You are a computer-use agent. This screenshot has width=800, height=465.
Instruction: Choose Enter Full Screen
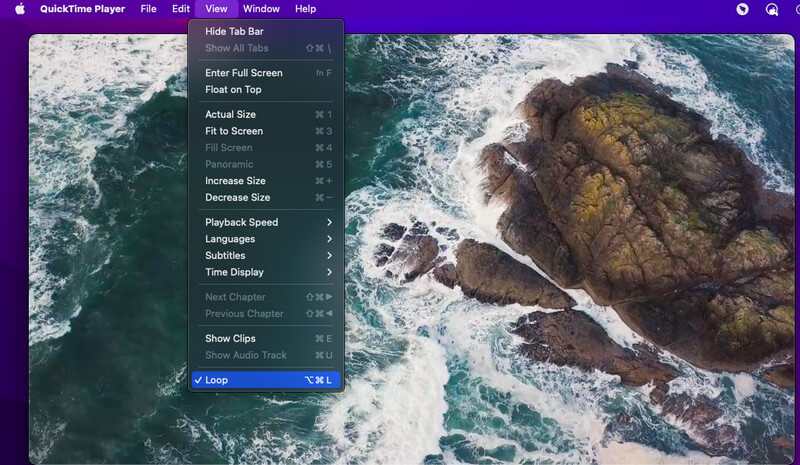coord(266,72)
